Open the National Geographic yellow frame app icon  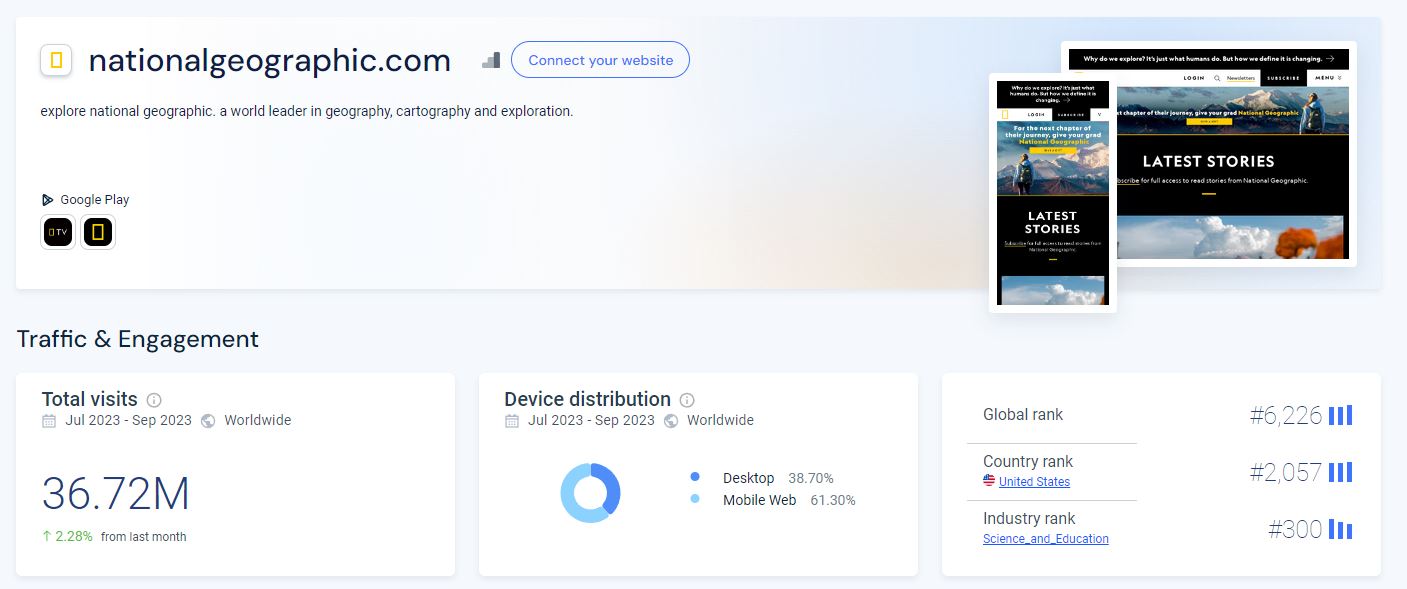click(98, 233)
